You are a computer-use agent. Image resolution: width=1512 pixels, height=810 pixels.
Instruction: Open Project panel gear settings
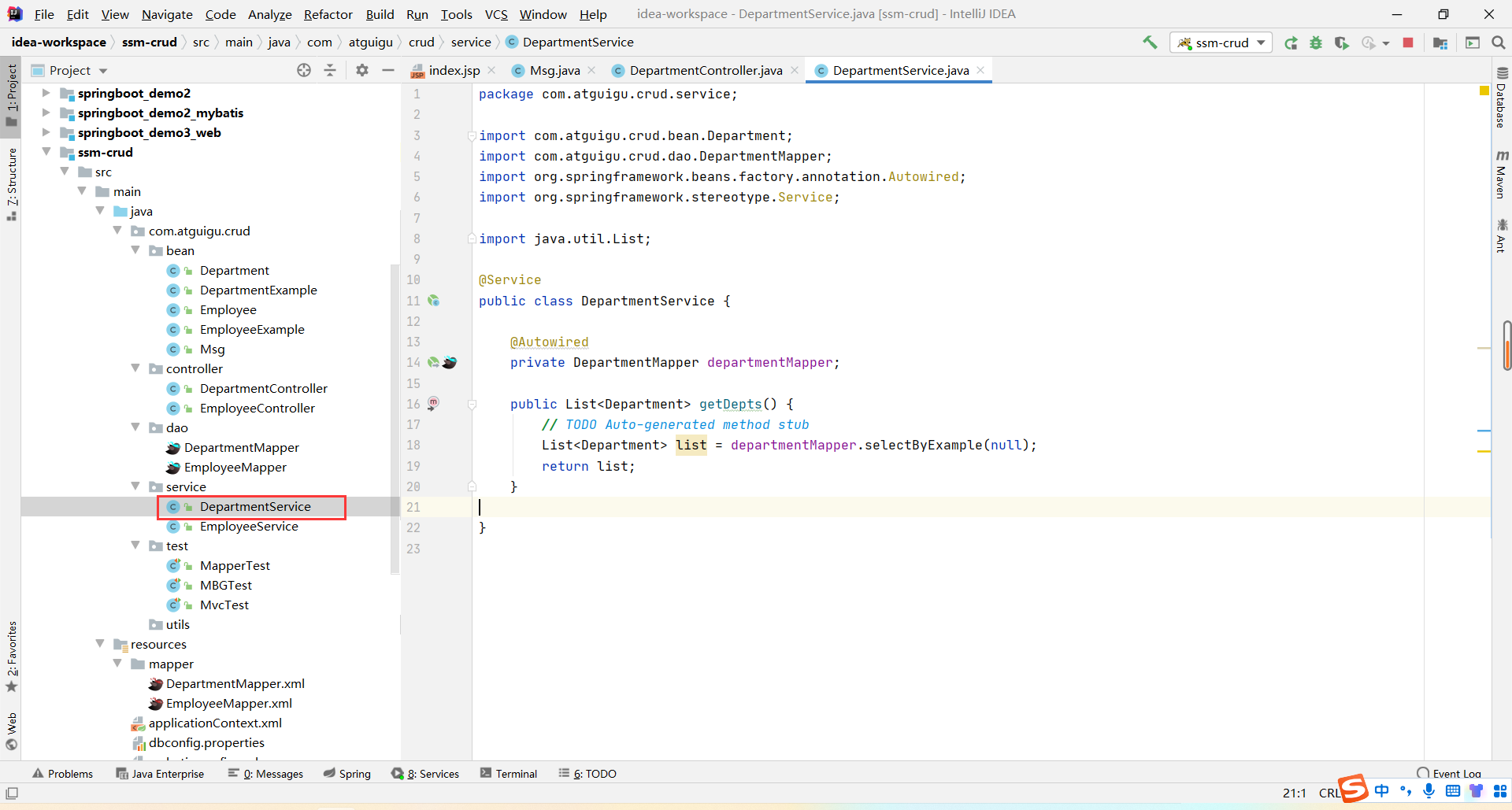tap(362, 70)
